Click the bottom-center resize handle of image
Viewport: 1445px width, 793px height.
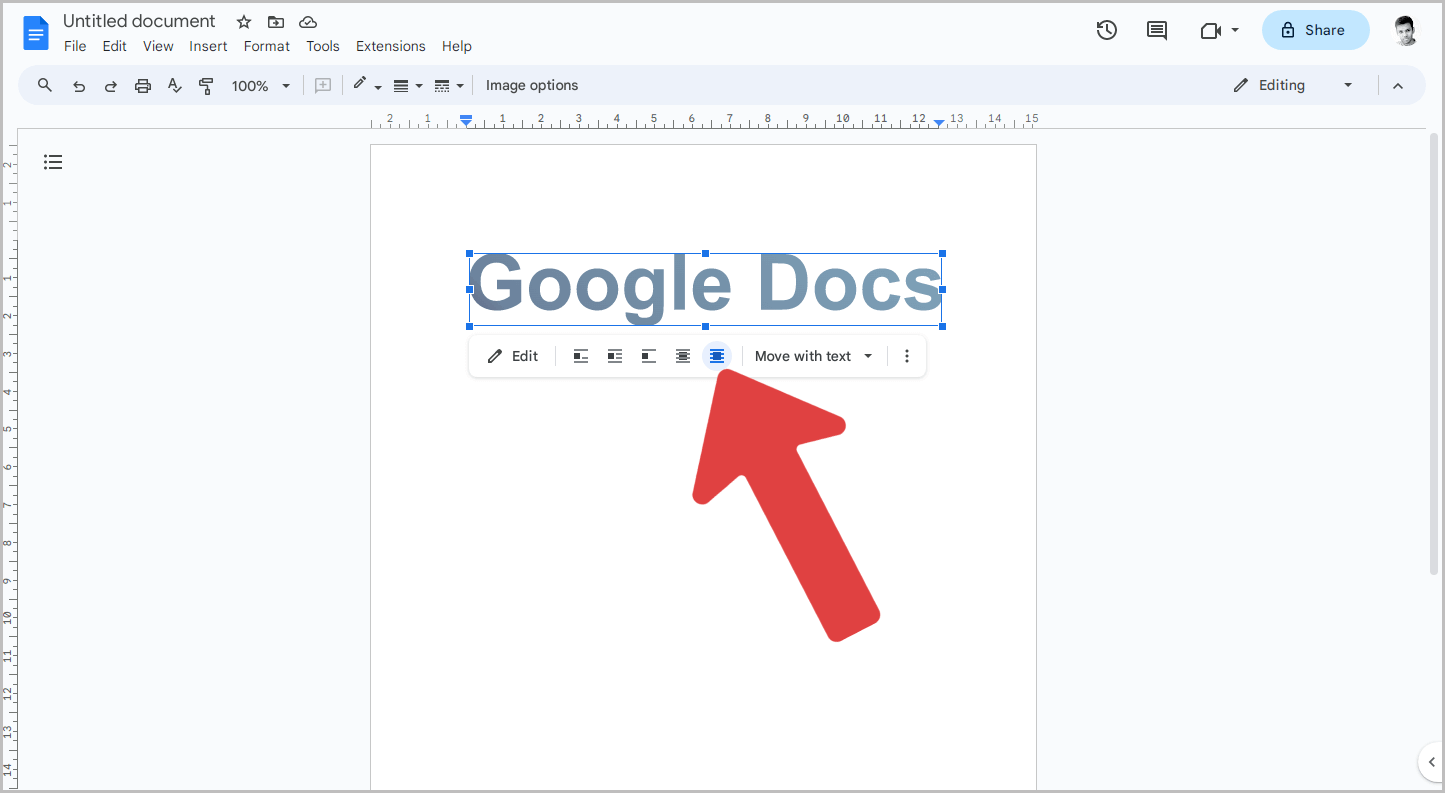706,326
